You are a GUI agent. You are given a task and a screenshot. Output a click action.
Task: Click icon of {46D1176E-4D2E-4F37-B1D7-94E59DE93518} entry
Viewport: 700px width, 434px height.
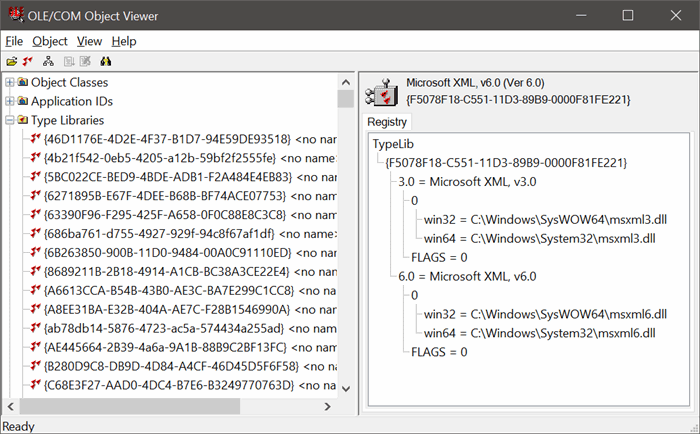(x=36, y=139)
